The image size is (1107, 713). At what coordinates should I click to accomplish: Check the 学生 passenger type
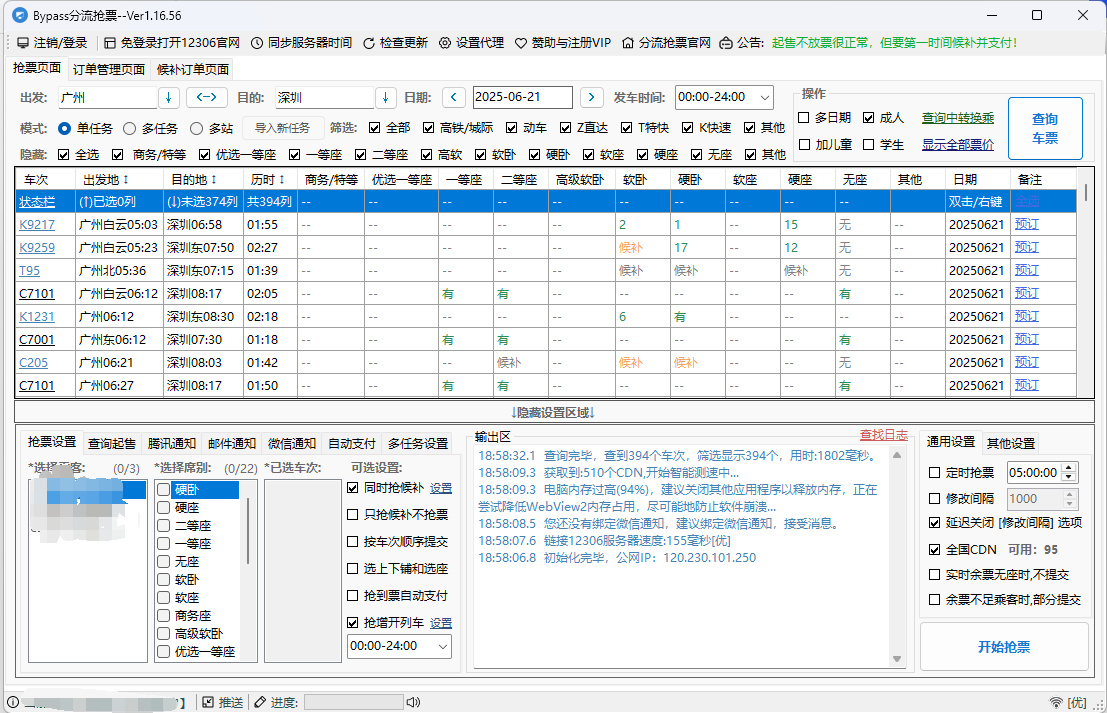pyautogui.click(x=868, y=144)
